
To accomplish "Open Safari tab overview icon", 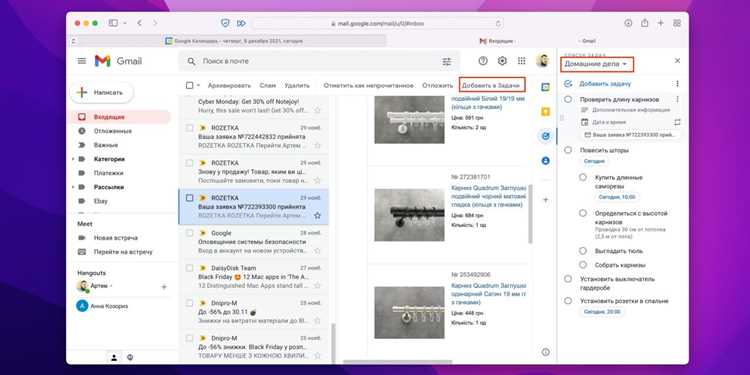I will [x=677, y=23].
